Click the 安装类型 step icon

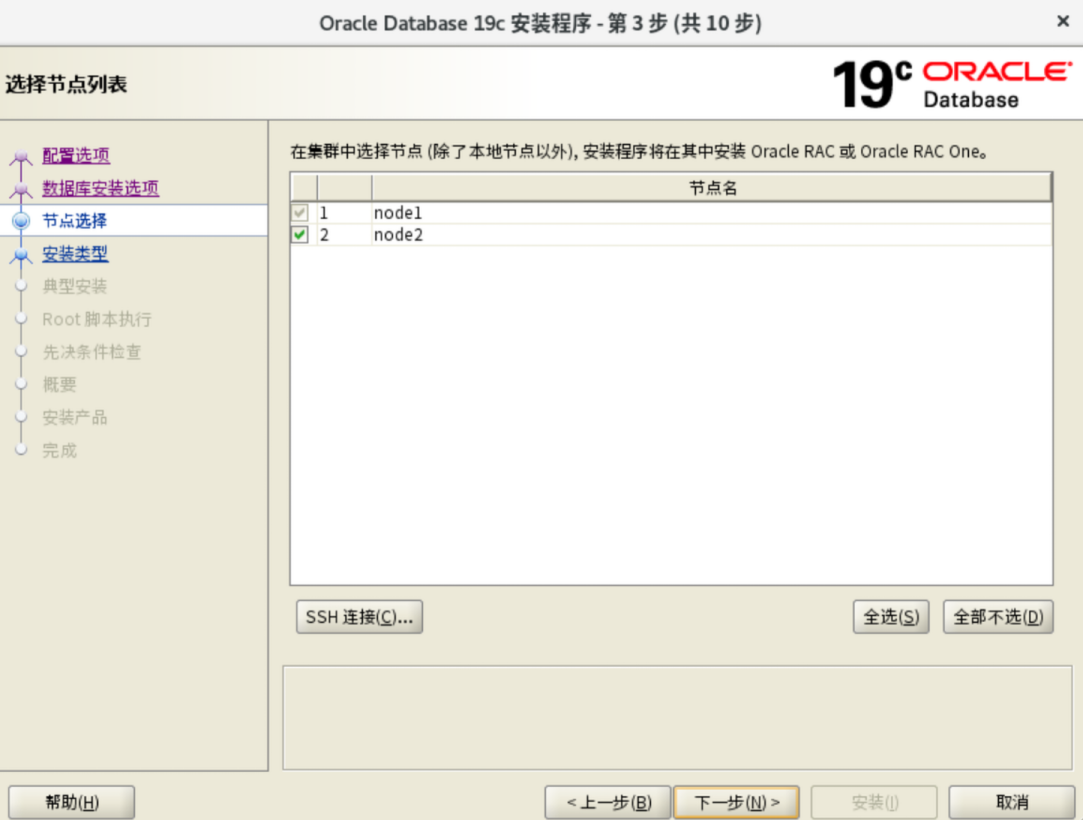[21, 255]
